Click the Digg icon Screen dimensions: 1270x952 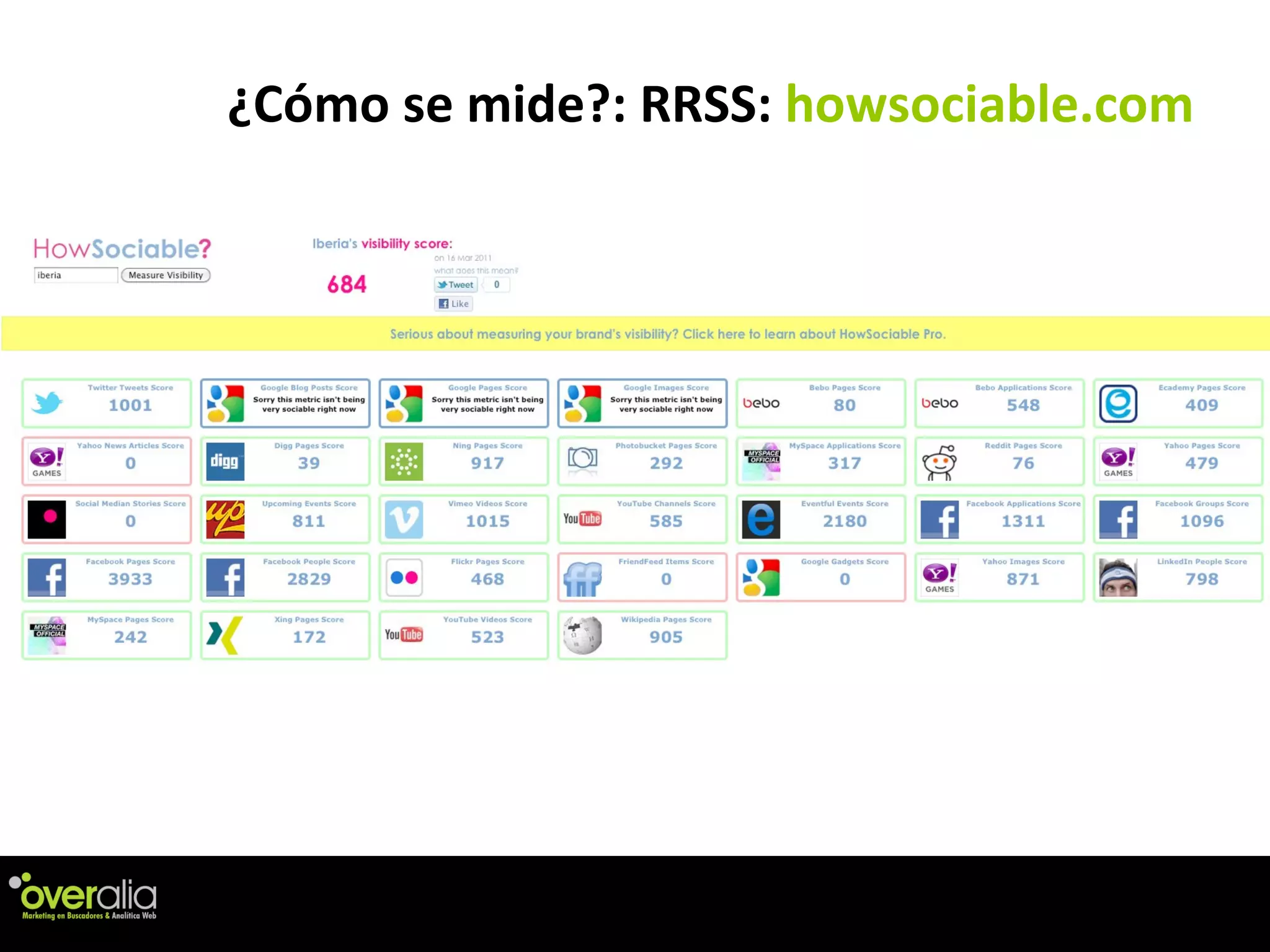pos(225,462)
